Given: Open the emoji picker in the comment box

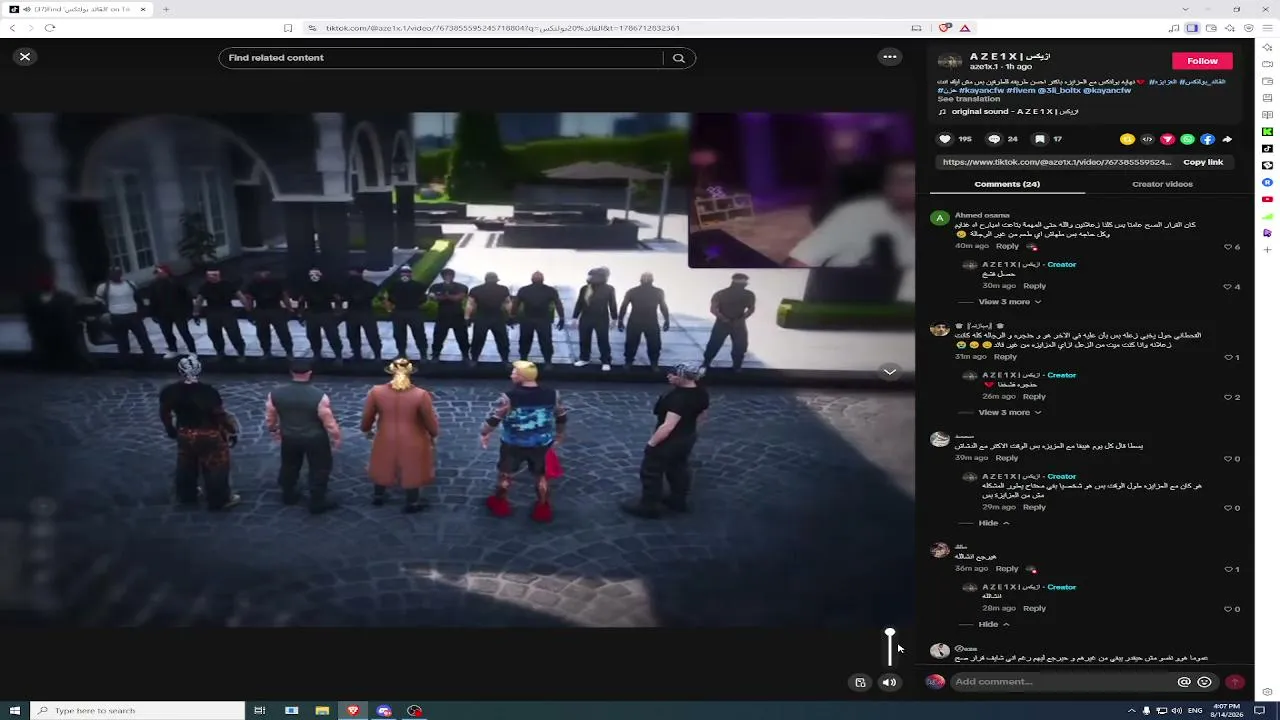Looking at the screenshot, I should tap(1204, 682).
